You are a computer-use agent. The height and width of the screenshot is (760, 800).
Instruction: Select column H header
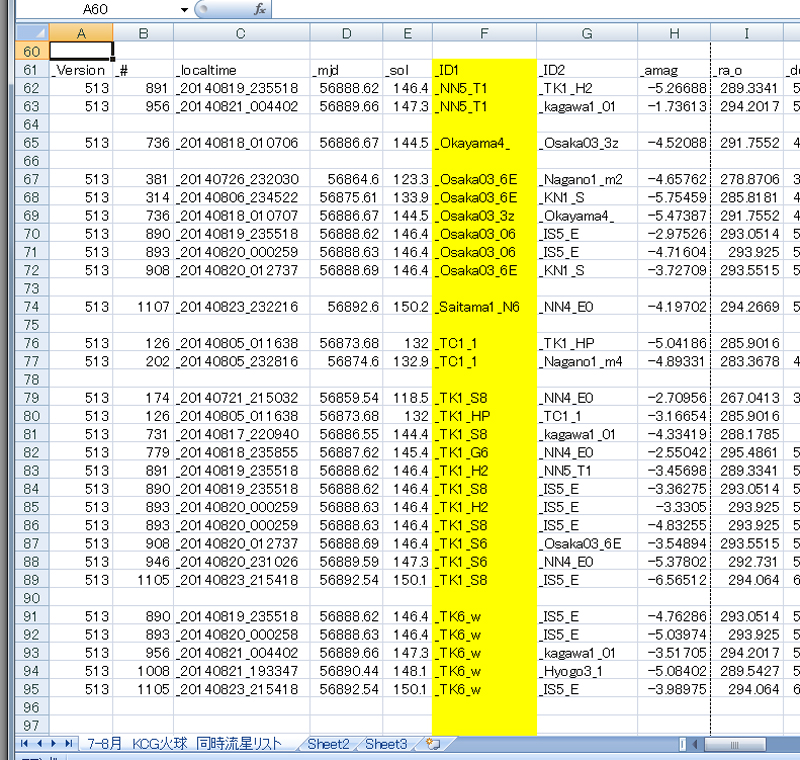coord(674,33)
